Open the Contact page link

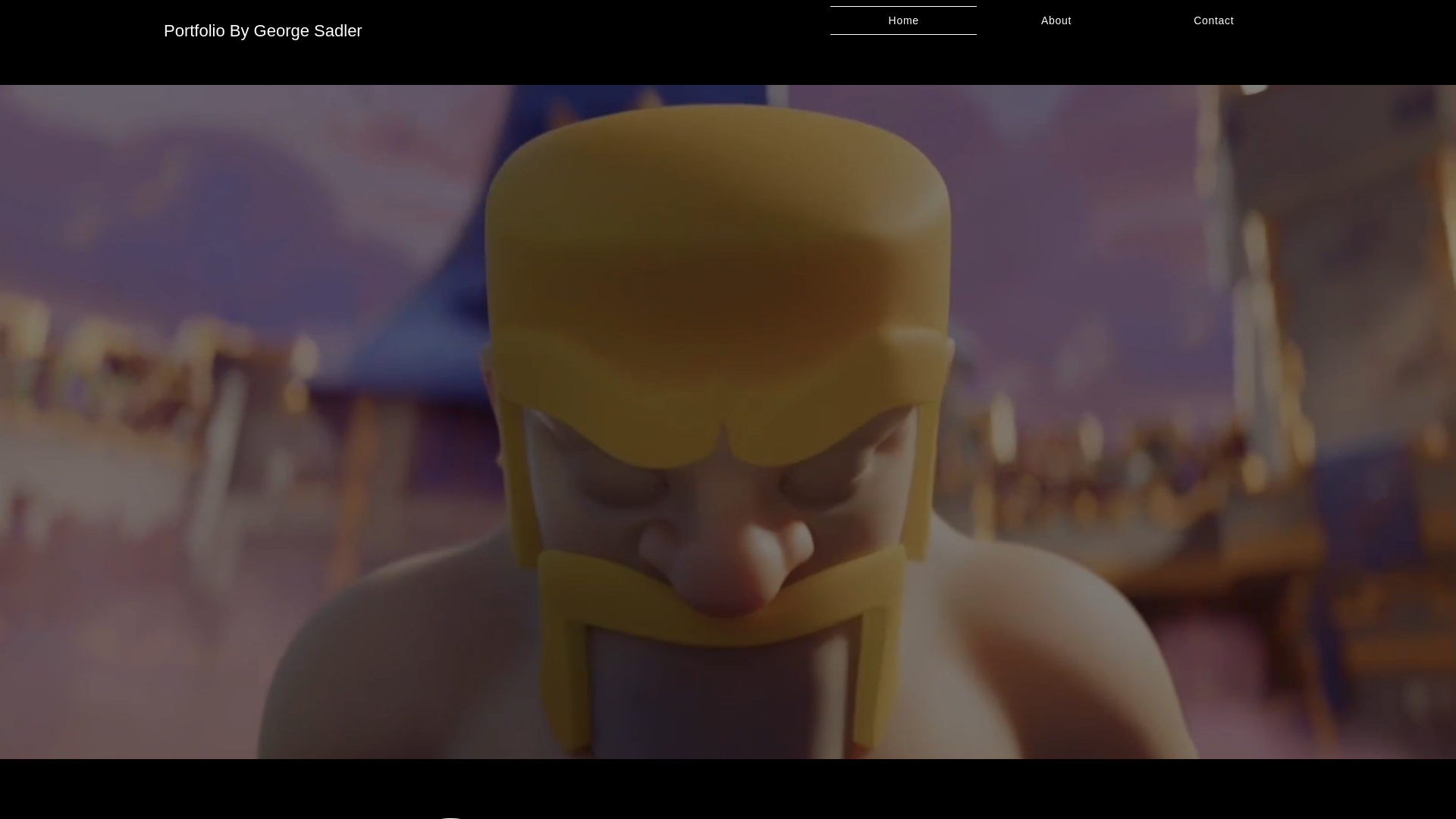[x=1213, y=20]
